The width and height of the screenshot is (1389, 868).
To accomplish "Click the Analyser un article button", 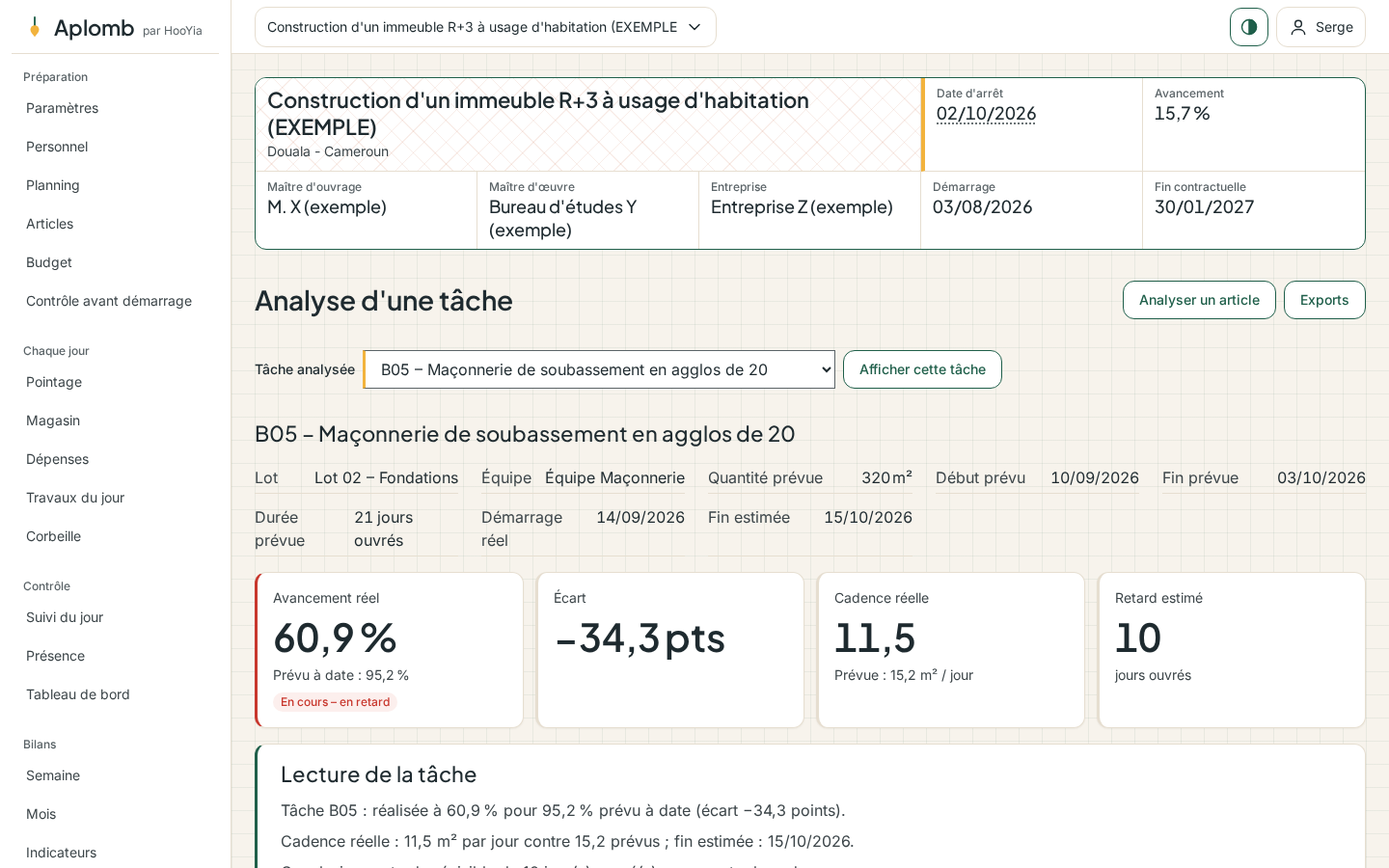I will point(1199,300).
